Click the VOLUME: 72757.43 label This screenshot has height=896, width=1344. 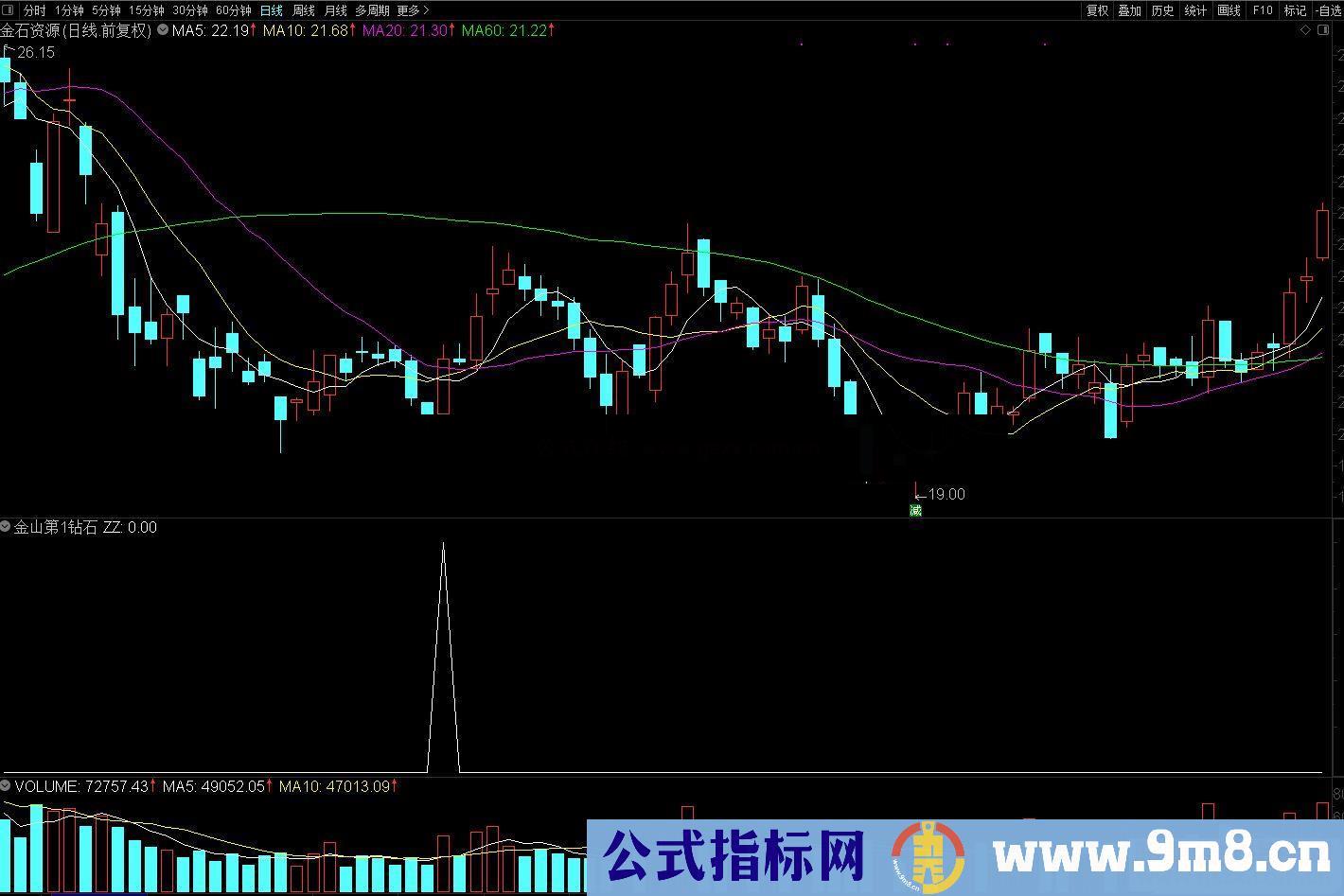82,786
